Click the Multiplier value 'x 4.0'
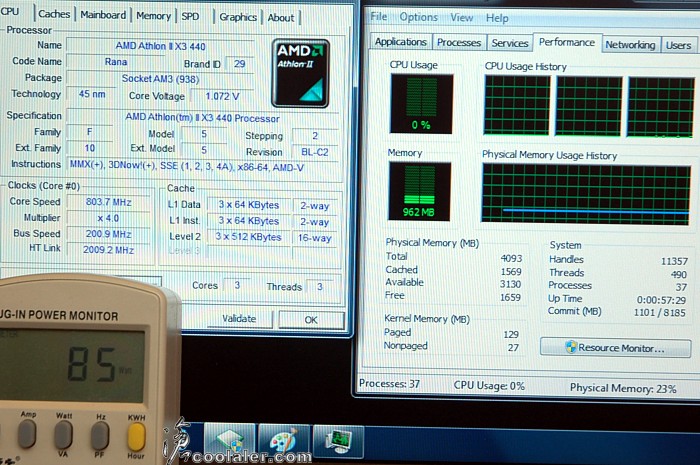 point(108,218)
